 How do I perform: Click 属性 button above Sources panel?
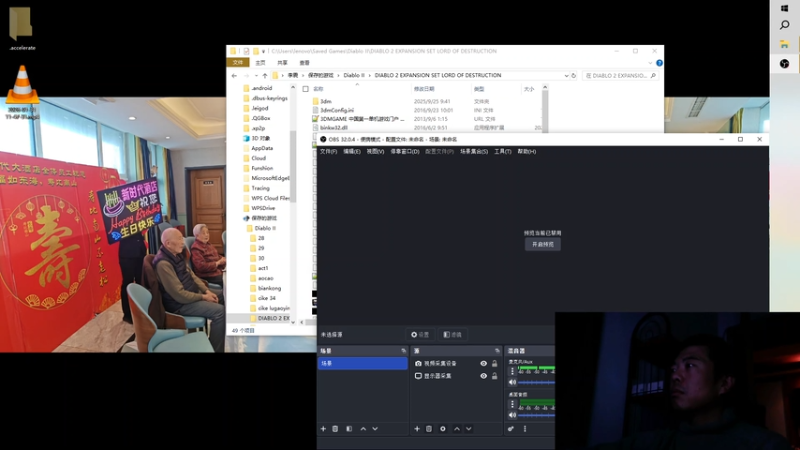[x=419, y=335]
